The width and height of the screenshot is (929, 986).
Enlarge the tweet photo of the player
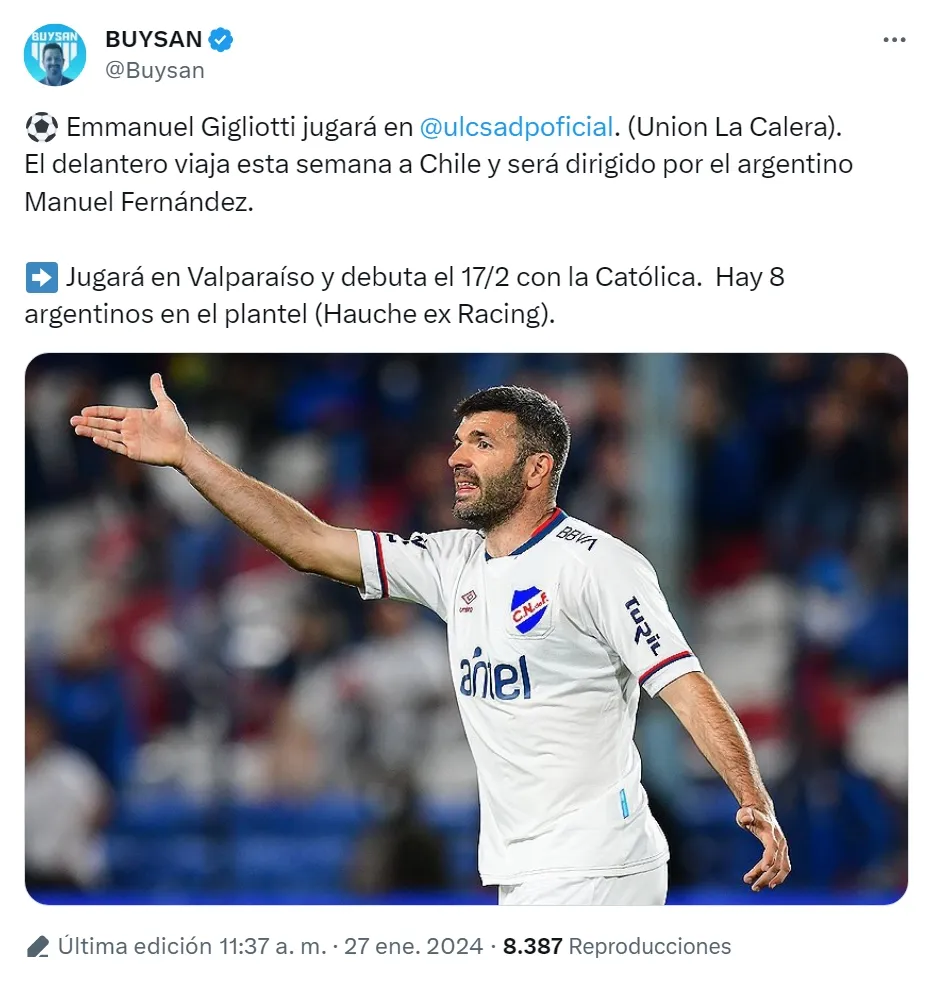tap(466, 629)
